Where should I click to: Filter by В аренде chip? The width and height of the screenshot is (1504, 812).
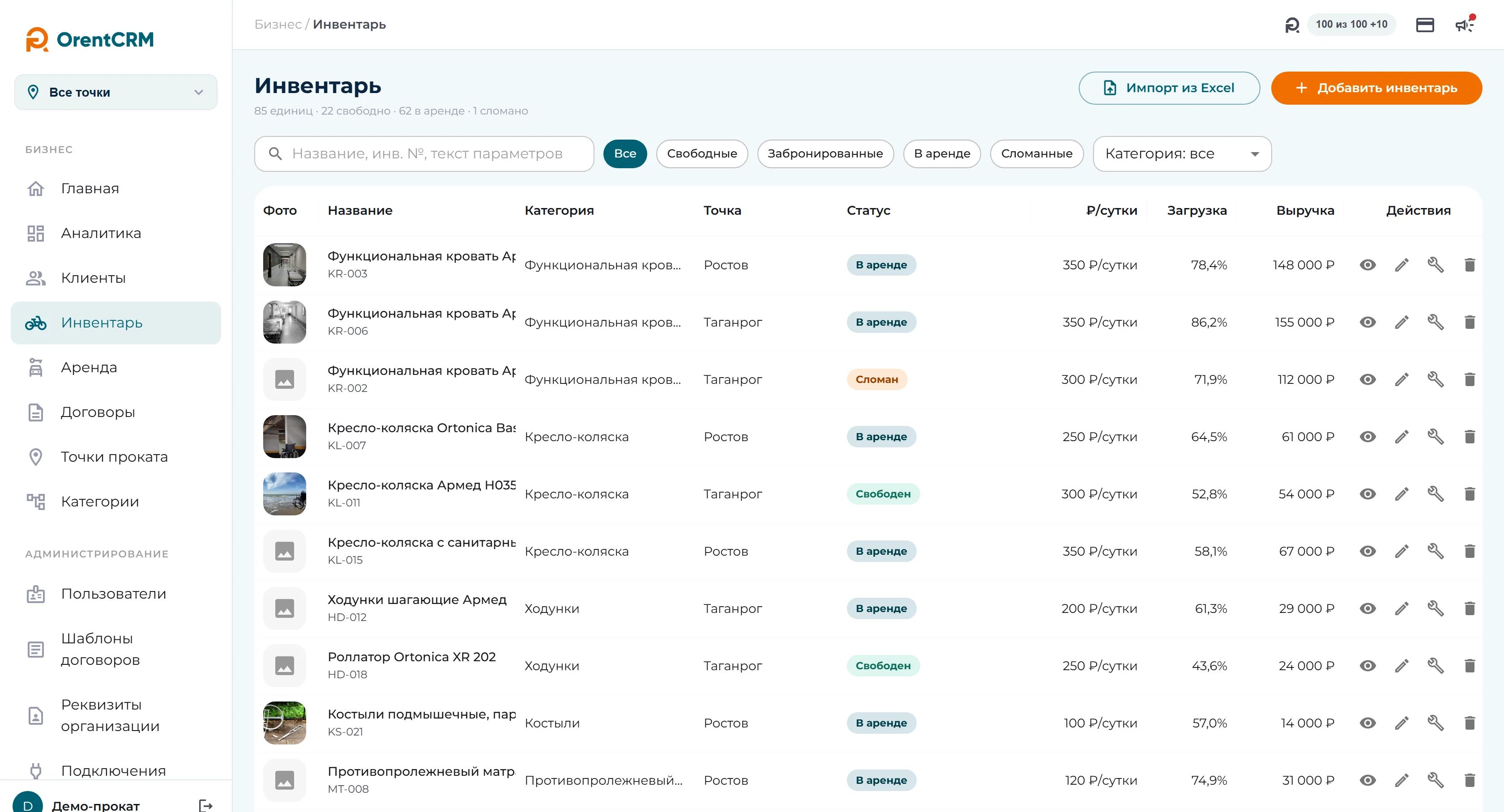[x=942, y=153]
